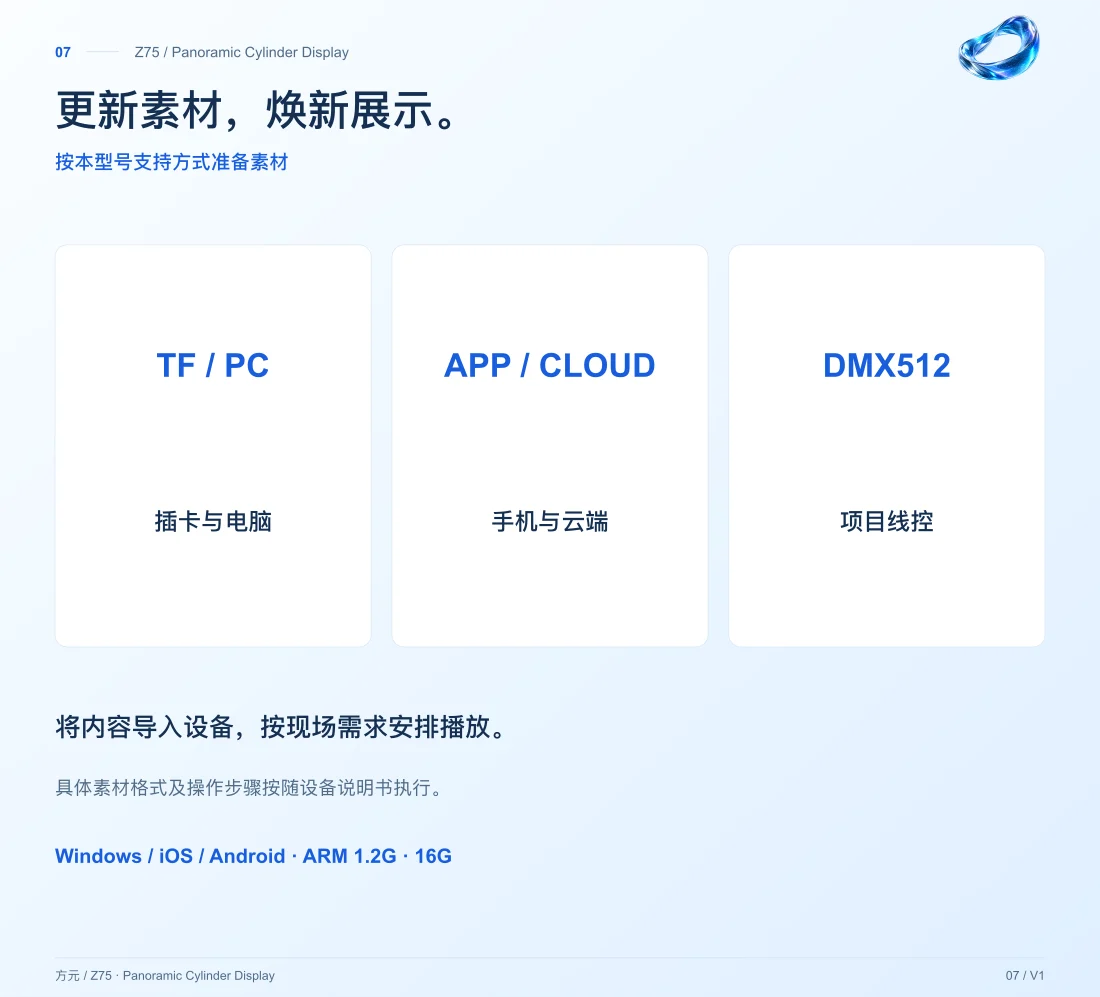
Task: Click the label 插卡与电脑
Action: (x=213, y=521)
